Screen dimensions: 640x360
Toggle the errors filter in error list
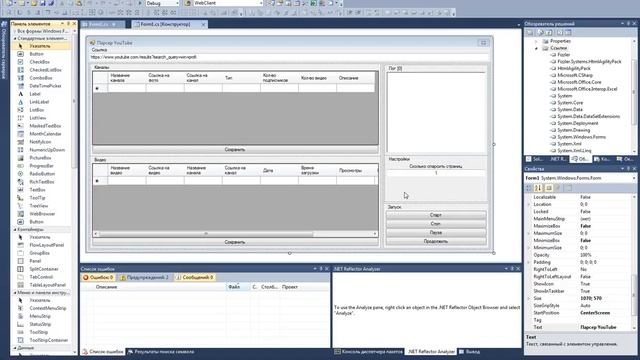98,278
